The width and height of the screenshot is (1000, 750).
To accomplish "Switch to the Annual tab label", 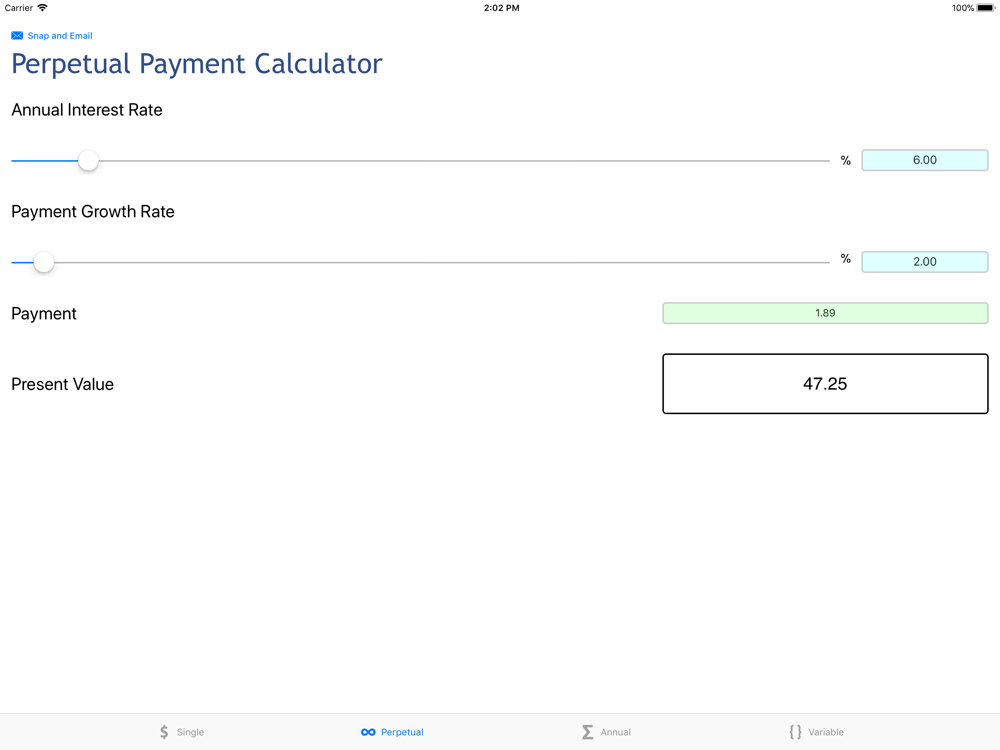I will [x=615, y=732].
